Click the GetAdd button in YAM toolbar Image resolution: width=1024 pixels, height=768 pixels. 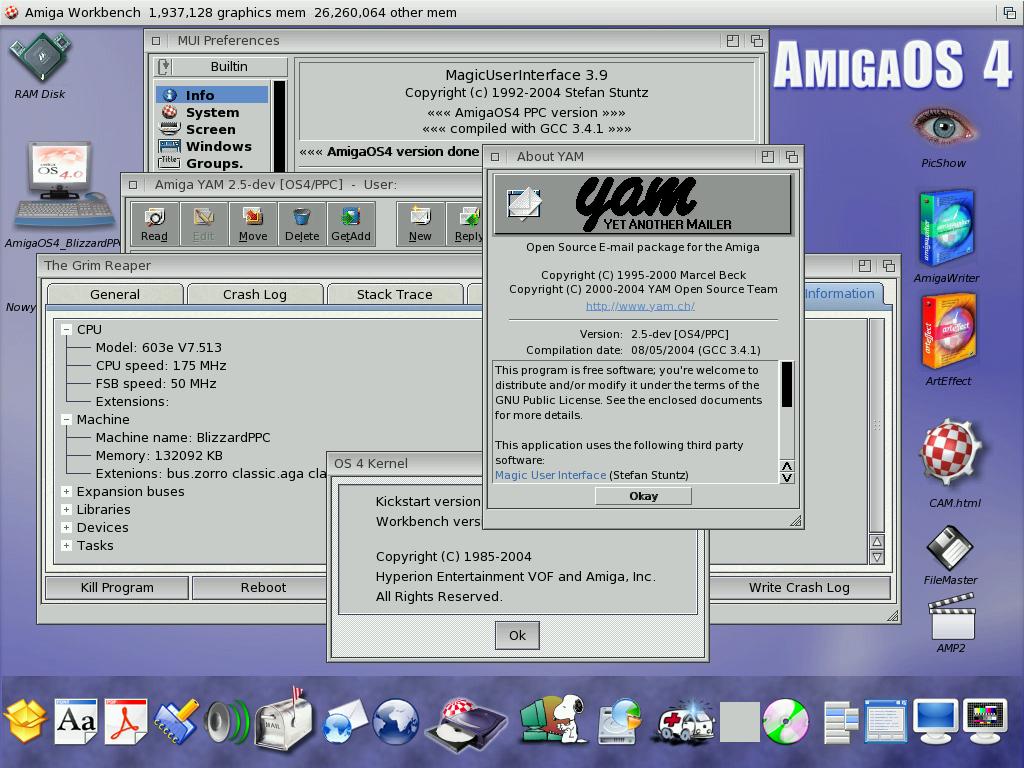click(x=351, y=224)
